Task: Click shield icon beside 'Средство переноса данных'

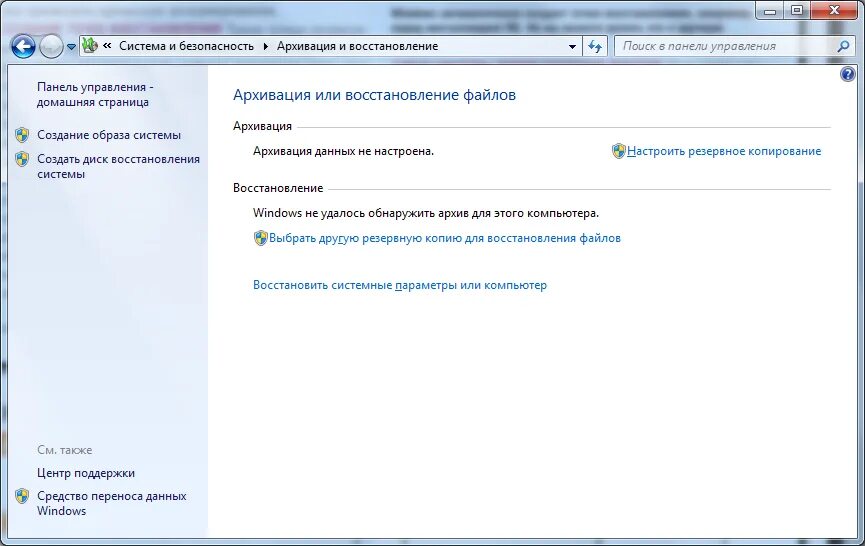Action: click(x=22, y=496)
